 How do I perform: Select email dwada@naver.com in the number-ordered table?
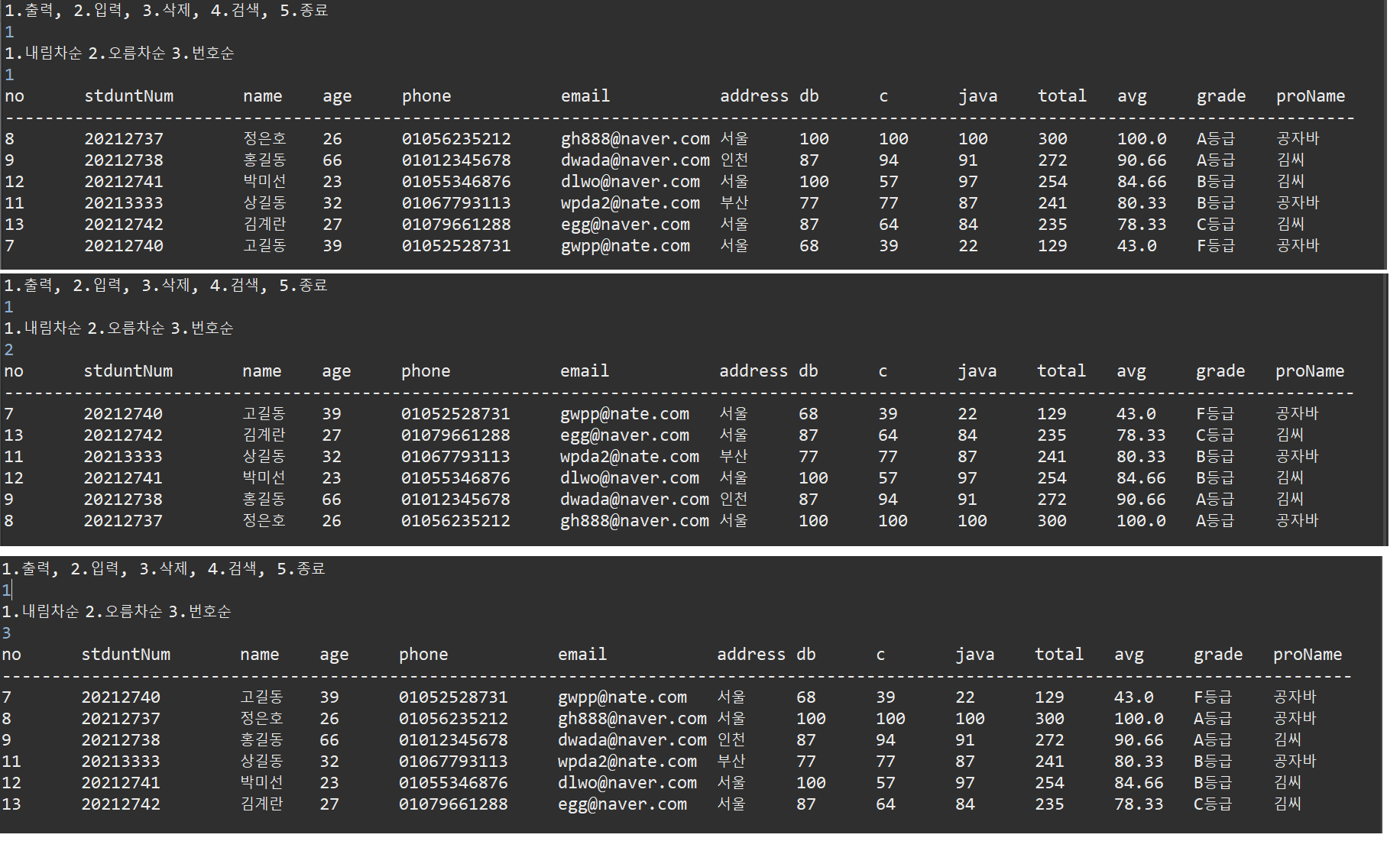point(632,740)
